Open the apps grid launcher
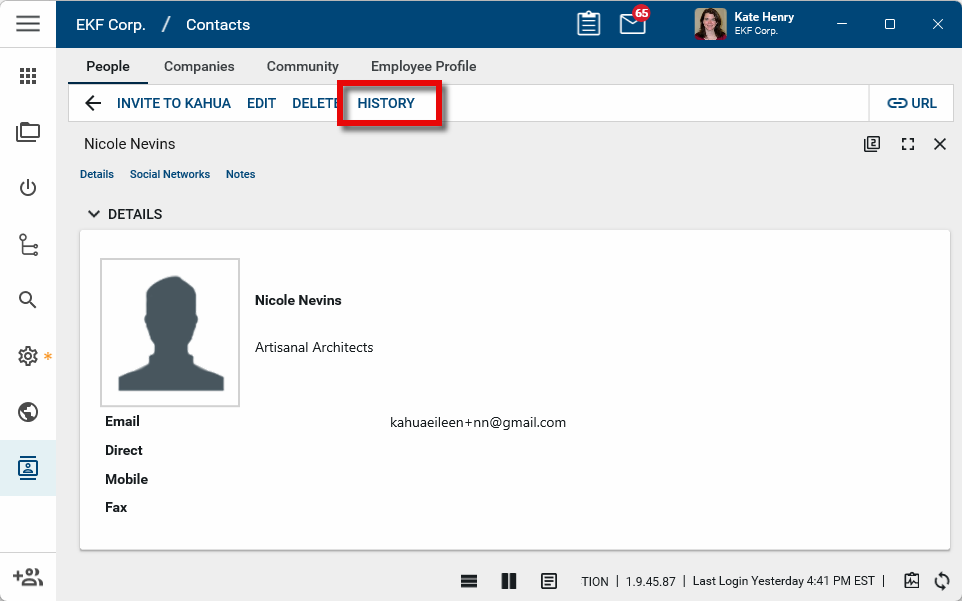This screenshot has height=601, width=962. click(x=28, y=77)
